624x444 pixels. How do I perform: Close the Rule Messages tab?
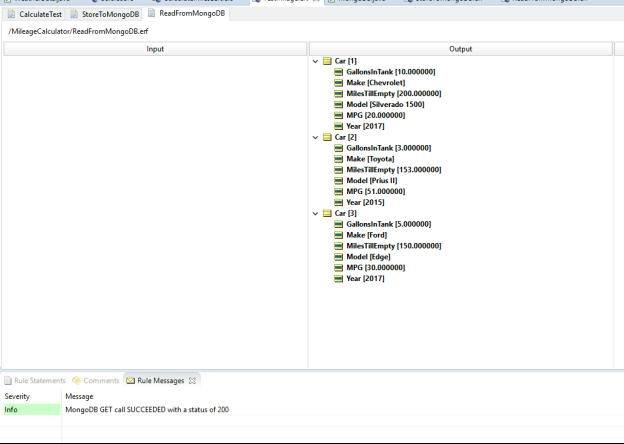click(193, 381)
